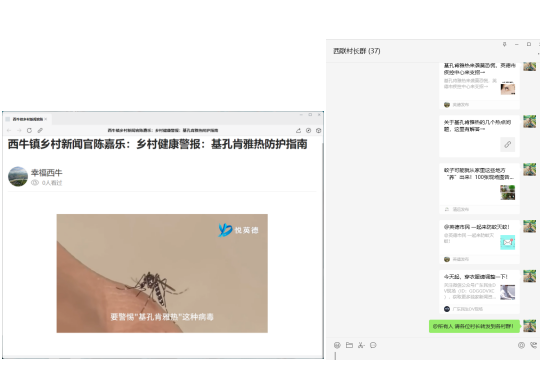Open the 幸福西牛 account name link
547x365 pixels.
pos(46,172)
